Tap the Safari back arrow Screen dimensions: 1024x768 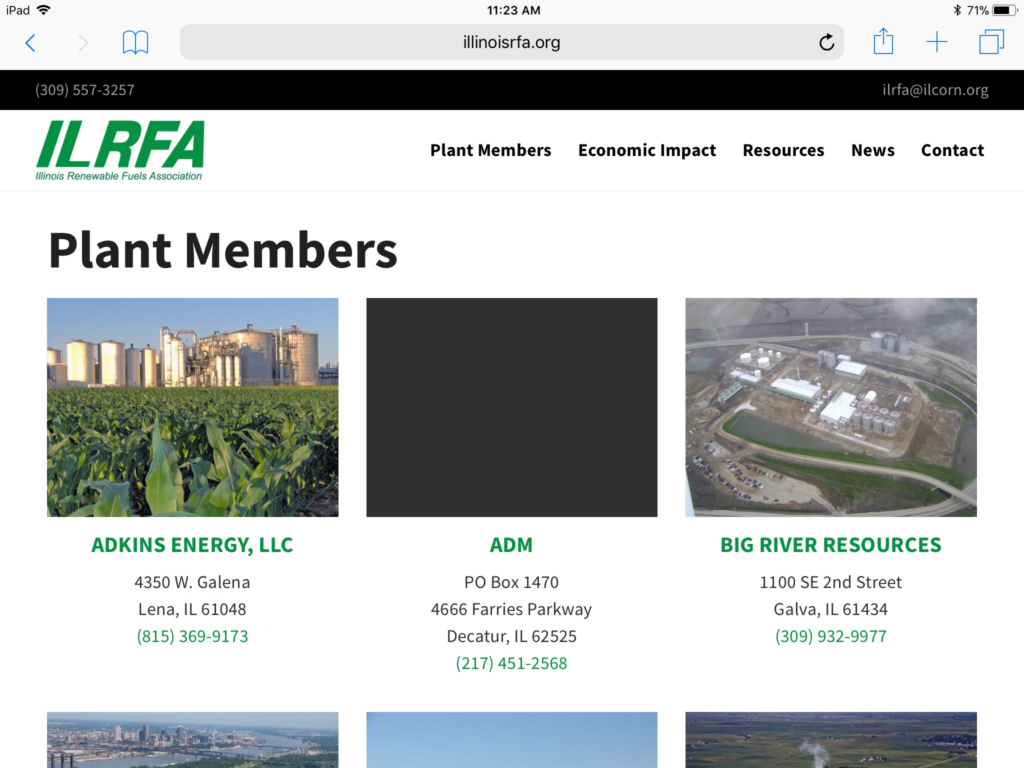(x=30, y=43)
